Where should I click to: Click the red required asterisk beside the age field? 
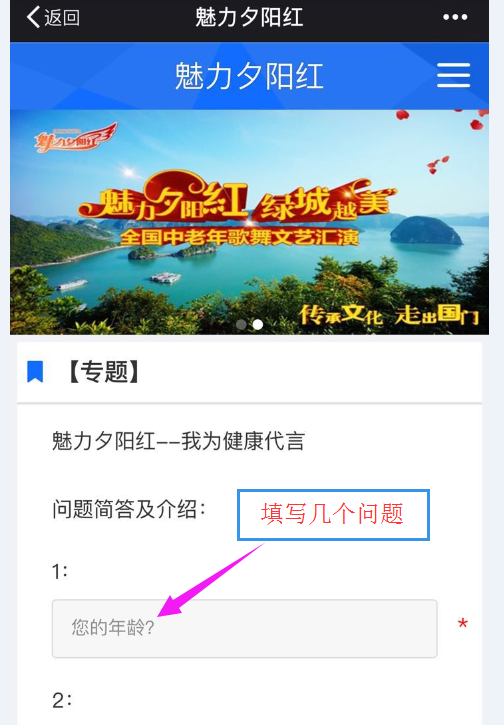462,624
